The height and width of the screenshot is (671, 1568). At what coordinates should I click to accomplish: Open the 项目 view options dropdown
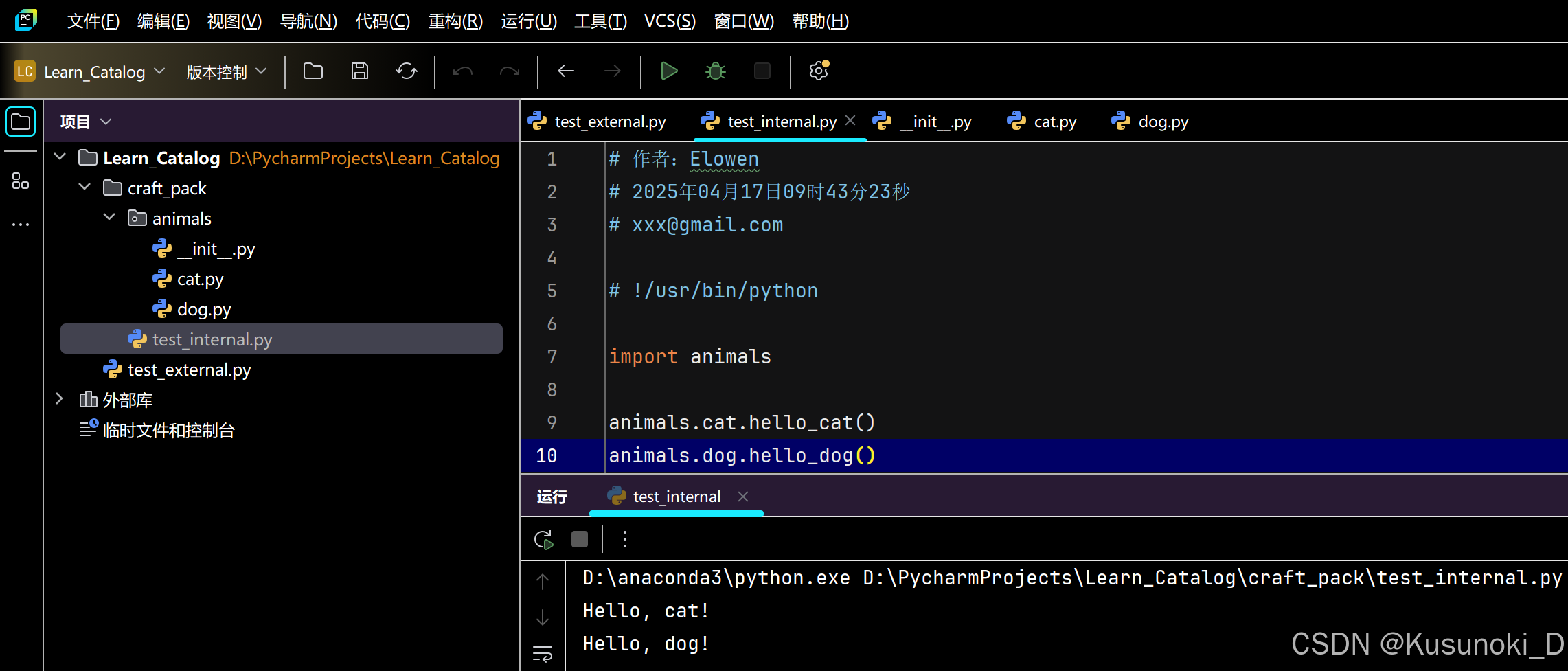pyautogui.click(x=106, y=122)
